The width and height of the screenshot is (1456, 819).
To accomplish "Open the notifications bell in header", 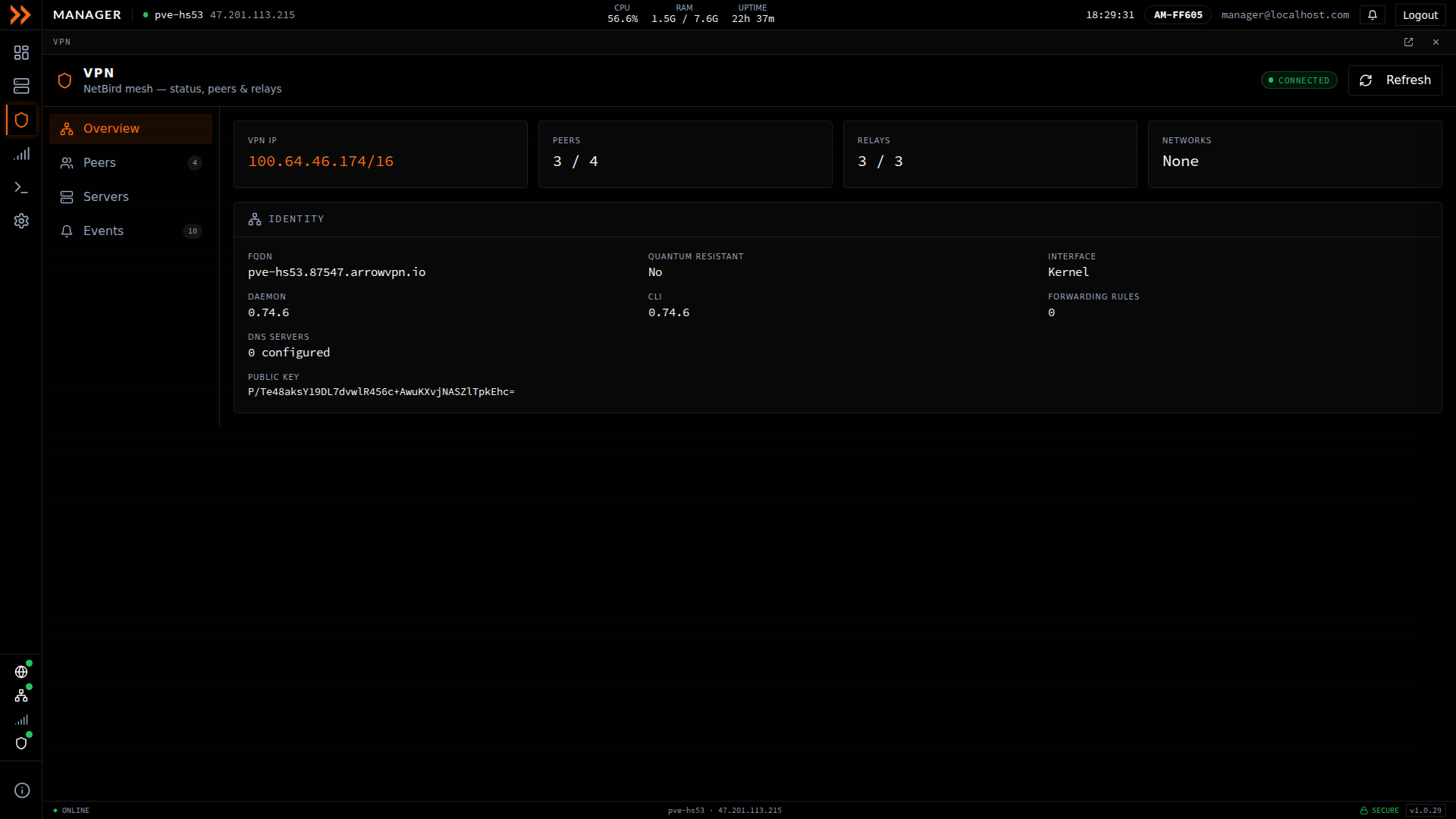I will click(x=1373, y=15).
